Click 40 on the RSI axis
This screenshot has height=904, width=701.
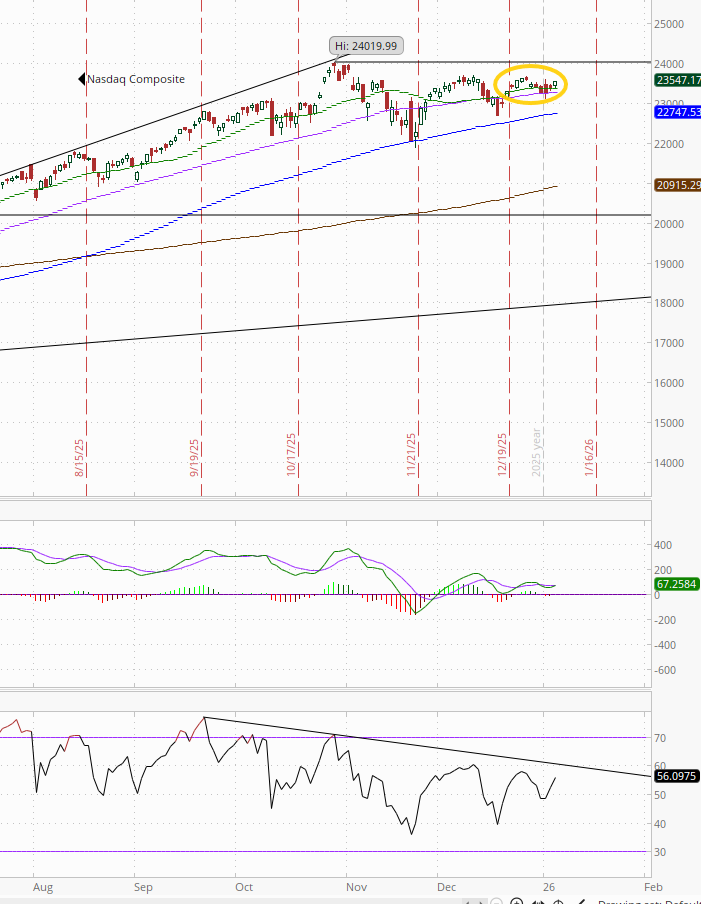coord(660,824)
